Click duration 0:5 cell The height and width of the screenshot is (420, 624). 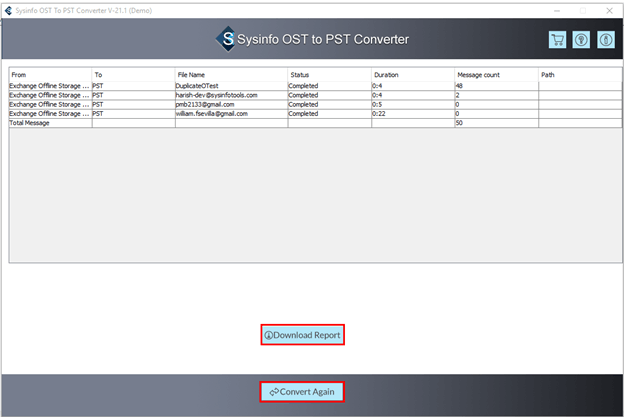pyautogui.click(x=413, y=104)
